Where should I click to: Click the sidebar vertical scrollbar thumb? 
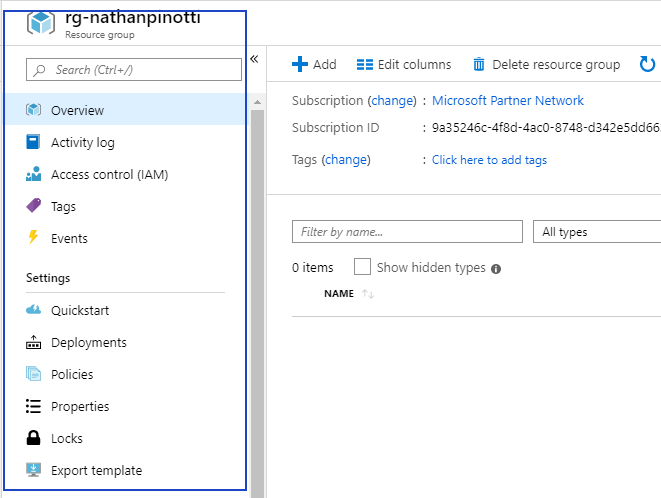click(257, 304)
